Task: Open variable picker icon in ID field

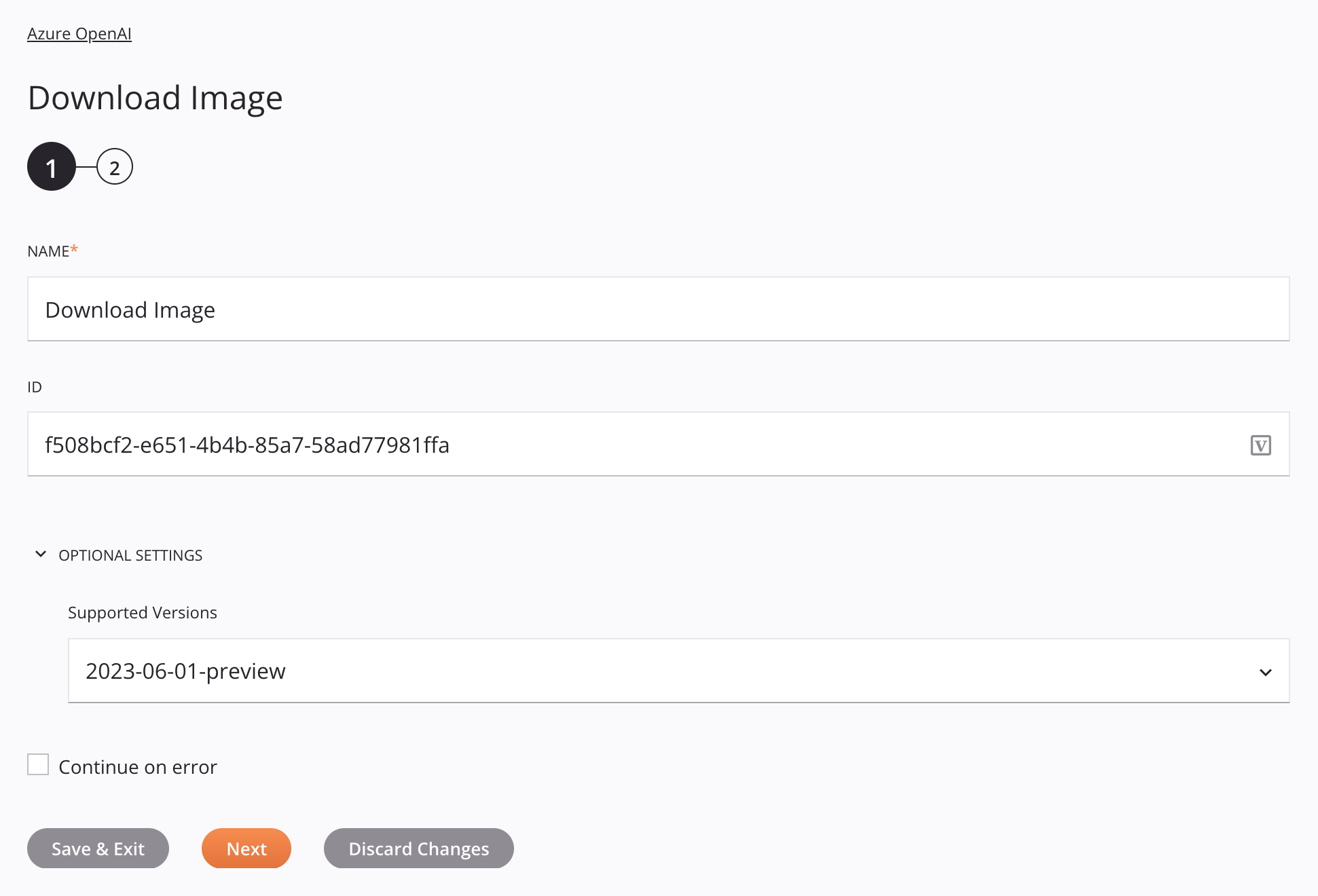Action: click(x=1261, y=445)
